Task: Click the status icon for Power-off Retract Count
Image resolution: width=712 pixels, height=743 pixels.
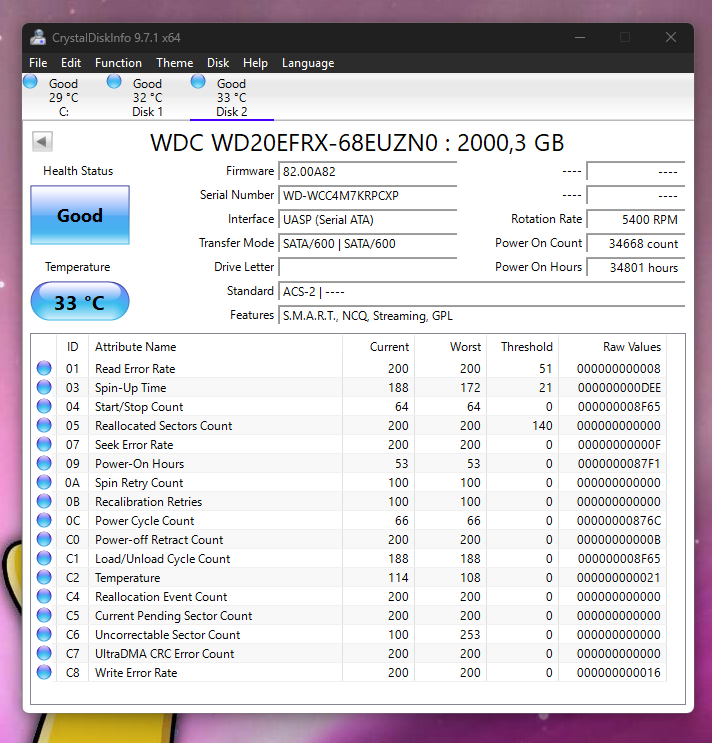Action: pos(44,539)
